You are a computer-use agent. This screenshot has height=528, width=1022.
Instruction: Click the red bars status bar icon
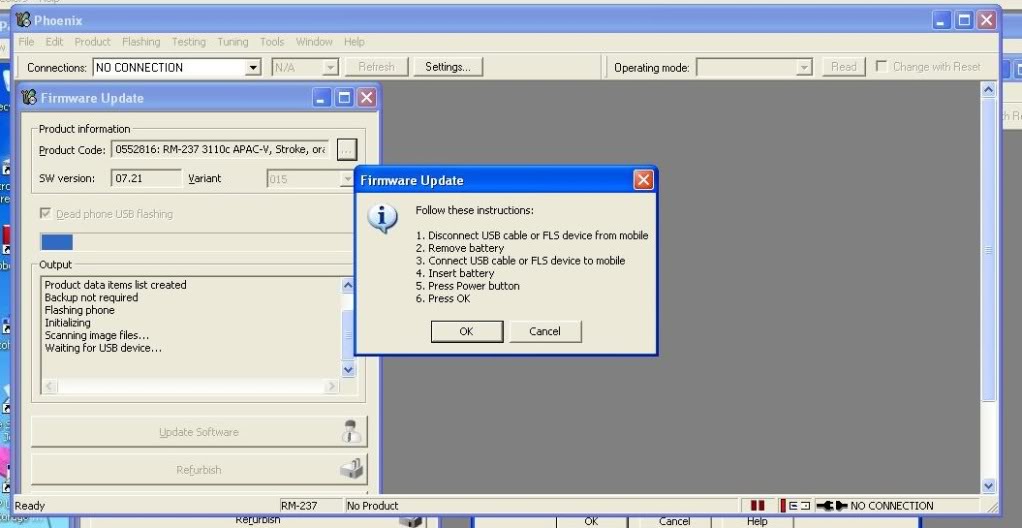click(x=757, y=506)
